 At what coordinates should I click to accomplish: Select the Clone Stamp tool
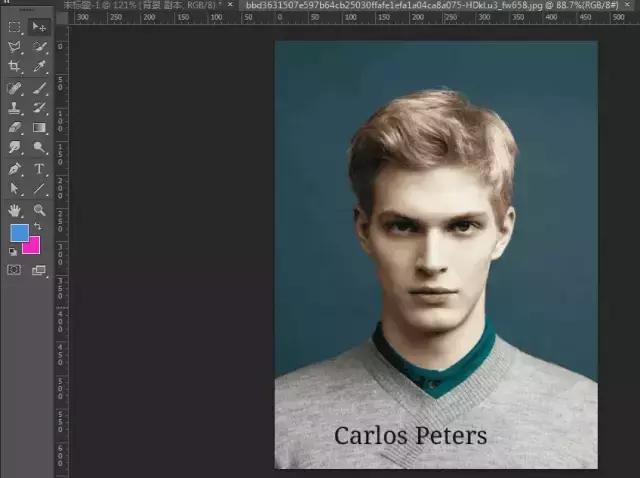(14, 108)
